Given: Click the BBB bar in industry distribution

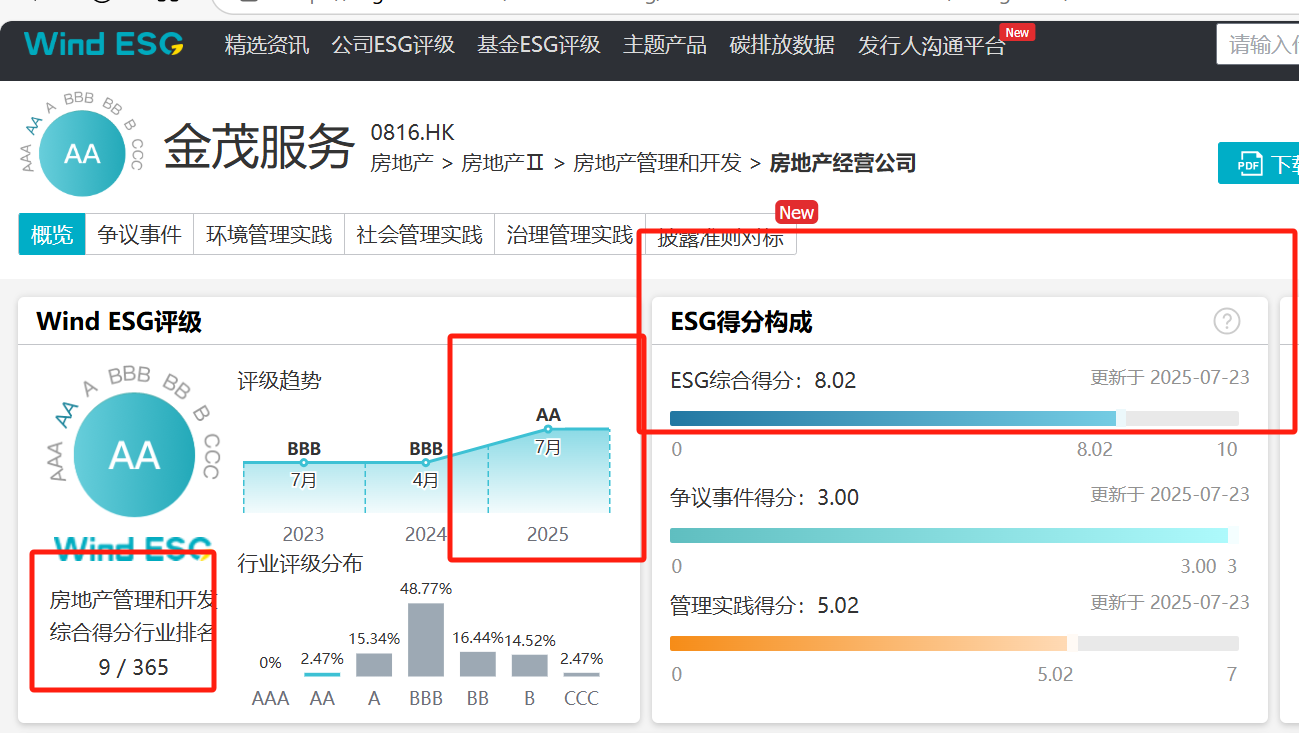Looking at the screenshot, I should [426, 640].
